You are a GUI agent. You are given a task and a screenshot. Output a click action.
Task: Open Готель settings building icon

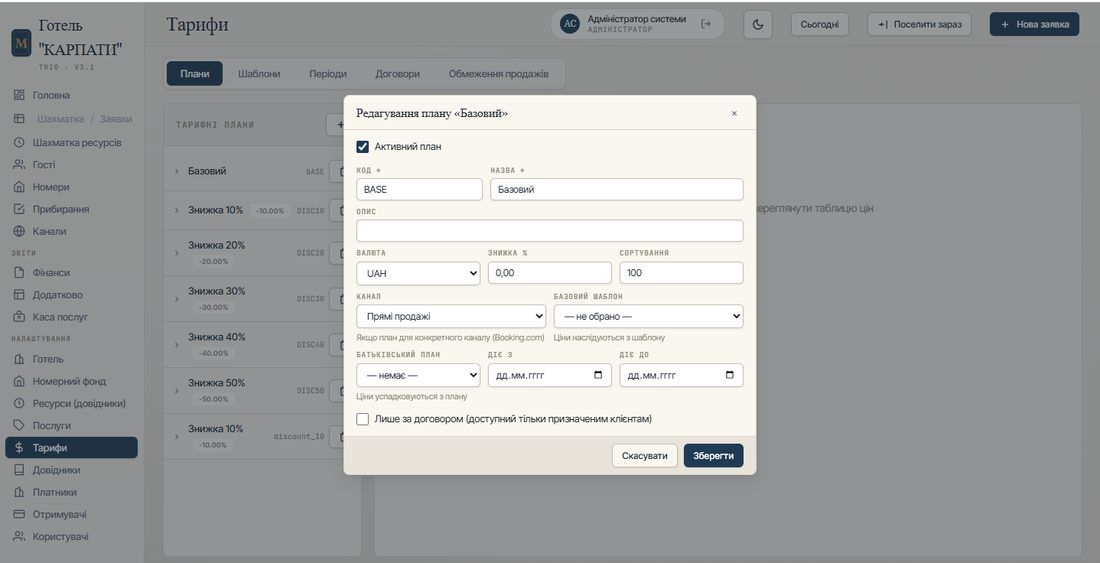(20, 359)
